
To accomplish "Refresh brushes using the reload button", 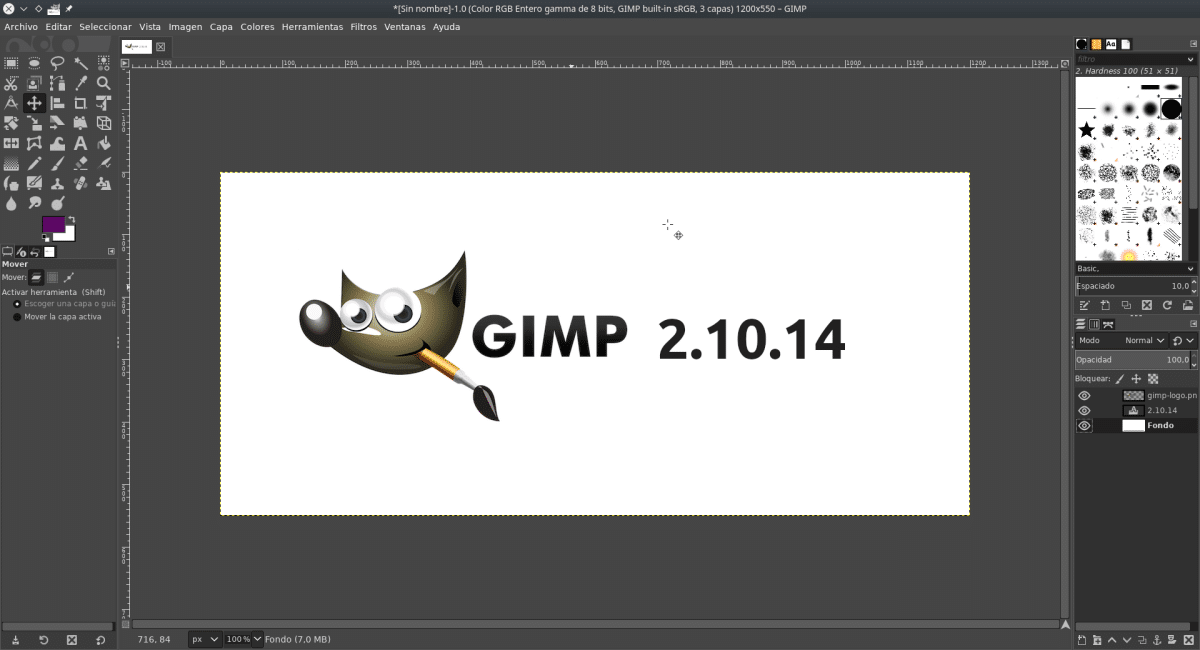I will (x=1167, y=305).
